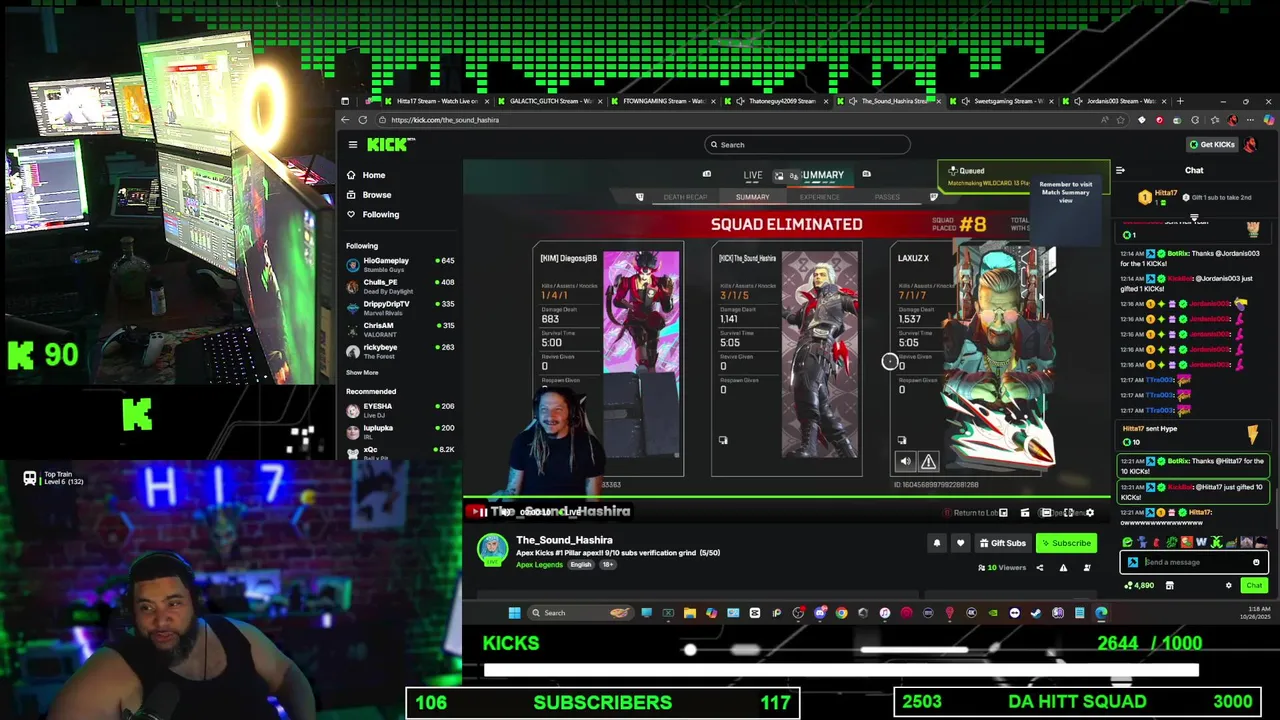
Task: Open File Explorer from taskbar
Action: pos(690,613)
